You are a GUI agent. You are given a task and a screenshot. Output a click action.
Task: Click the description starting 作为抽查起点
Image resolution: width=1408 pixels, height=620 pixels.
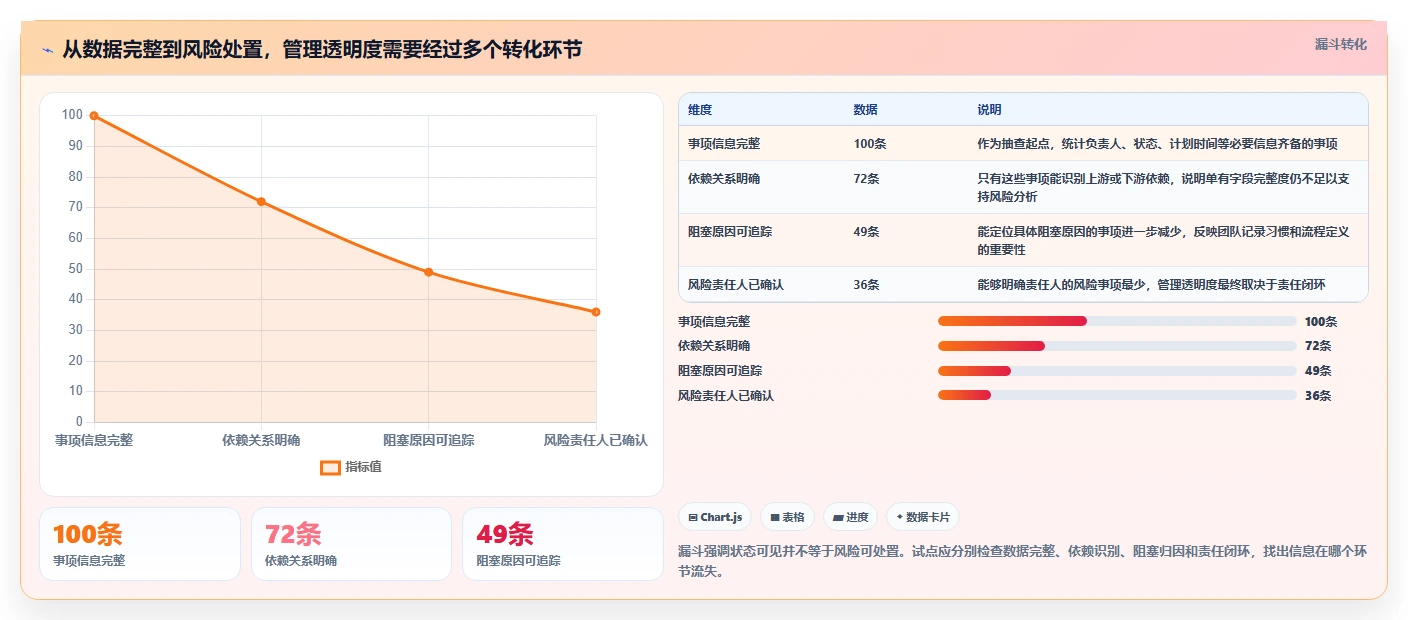(x=1157, y=144)
